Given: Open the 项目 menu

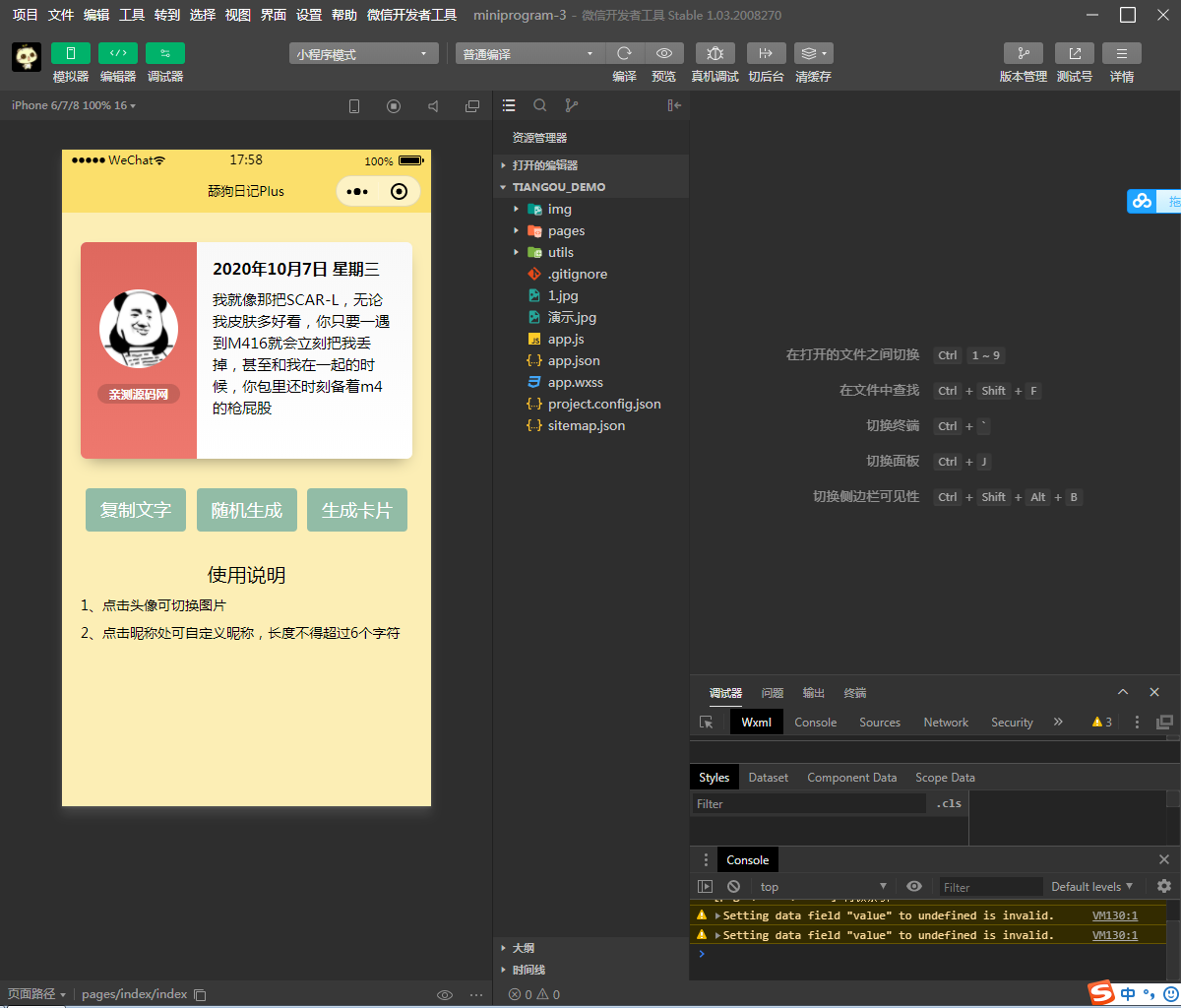Looking at the screenshot, I should coord(26,15).
